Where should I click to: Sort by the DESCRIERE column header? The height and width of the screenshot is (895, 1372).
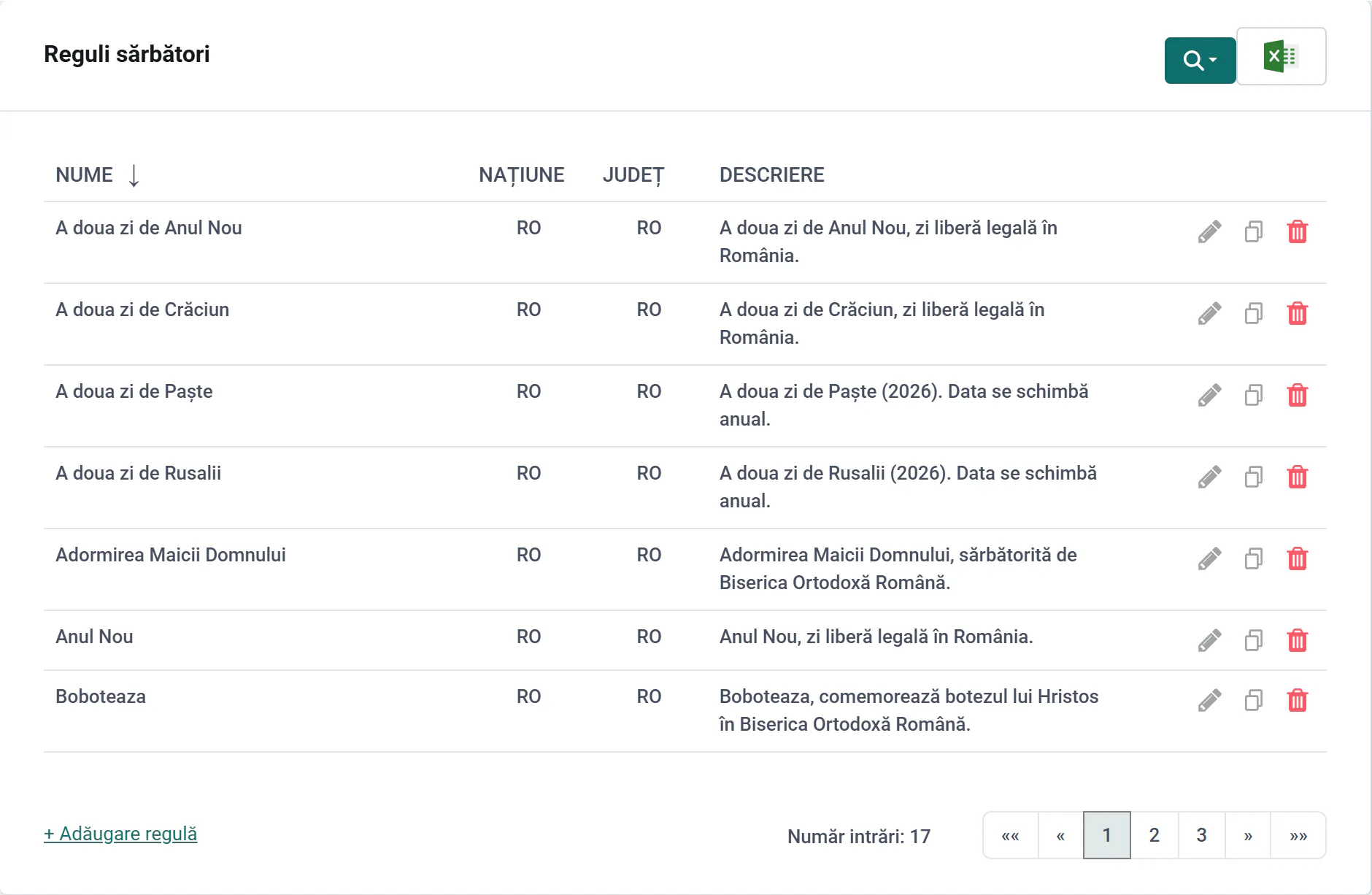(x=772, y=175)
